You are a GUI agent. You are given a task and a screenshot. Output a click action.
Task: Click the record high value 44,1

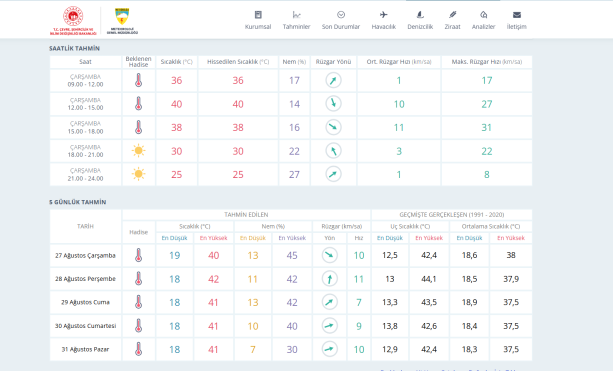(x=429, y=279)
